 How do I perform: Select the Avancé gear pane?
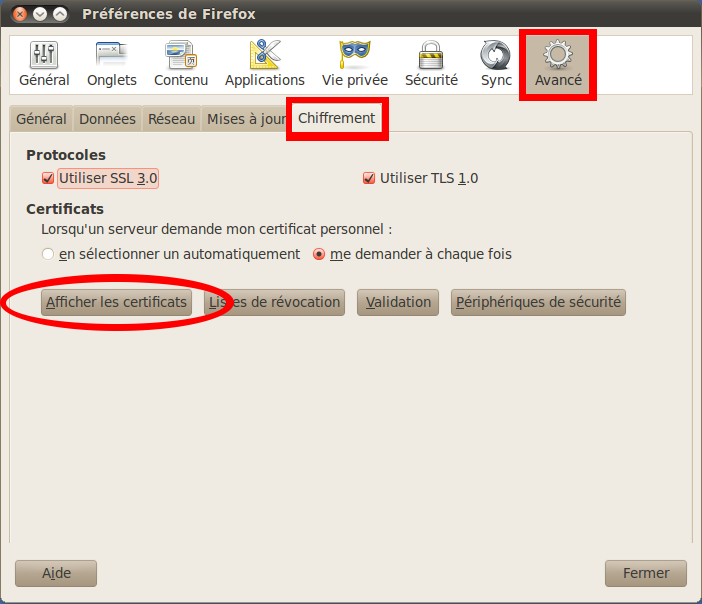[x=558, y=64]
